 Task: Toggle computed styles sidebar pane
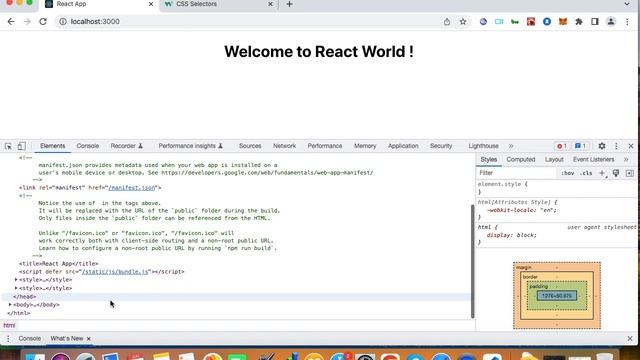(x=630, y=173)
